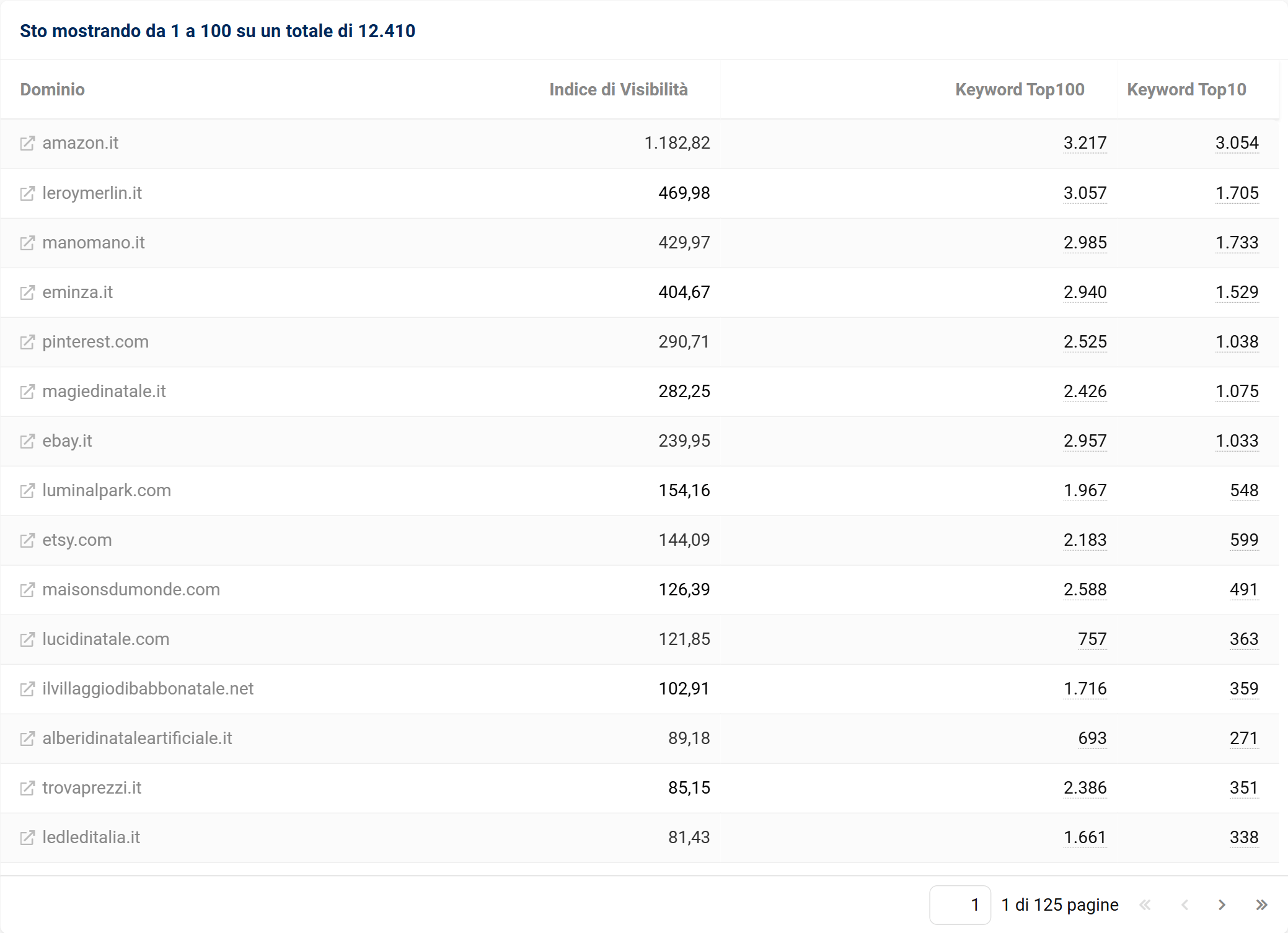Click pinterest.com Top10 value 1.038
The width and height of the screenshot is (1288, 933).
click(x=1237, y=342)
